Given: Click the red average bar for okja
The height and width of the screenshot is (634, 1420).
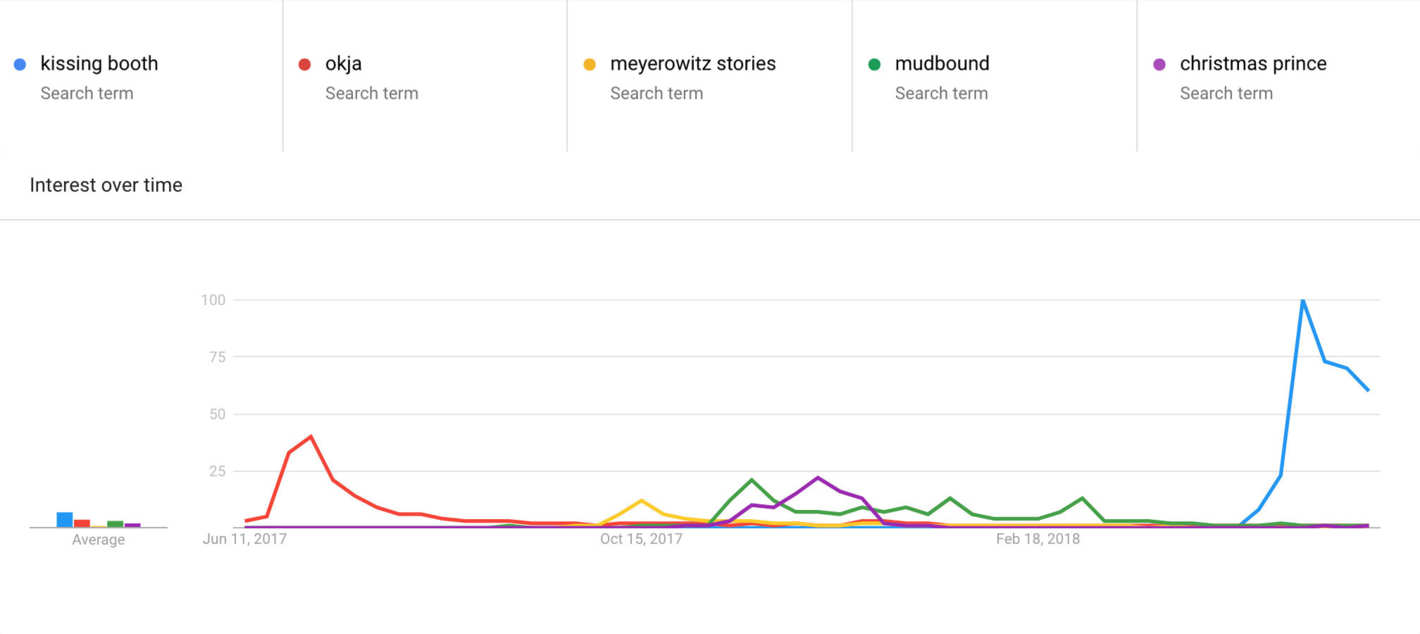Looking at the screenshot, I should pos(82,523).
